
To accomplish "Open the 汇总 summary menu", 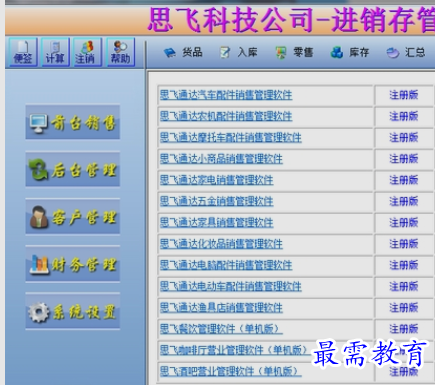I will coord(406,53).
